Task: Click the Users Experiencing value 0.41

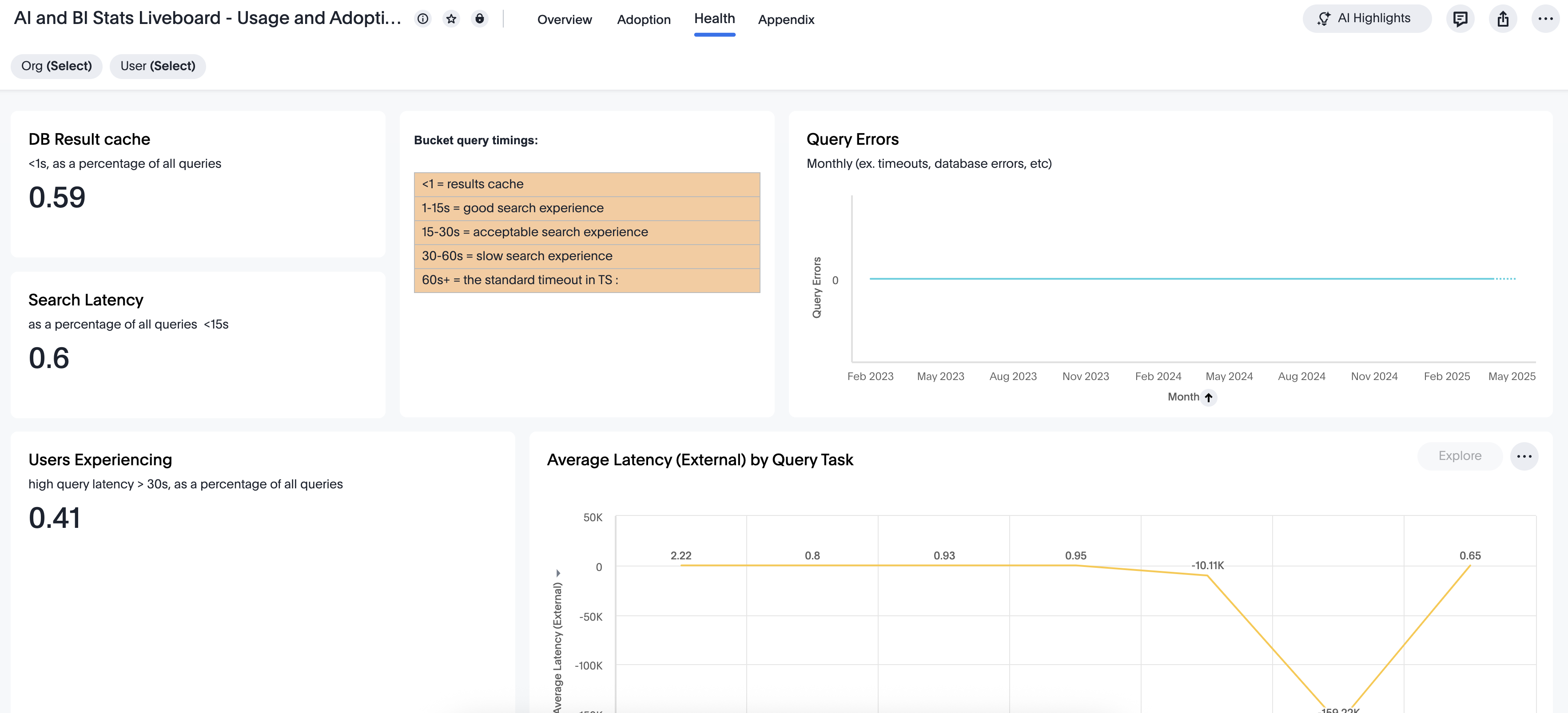Action: 54,519
